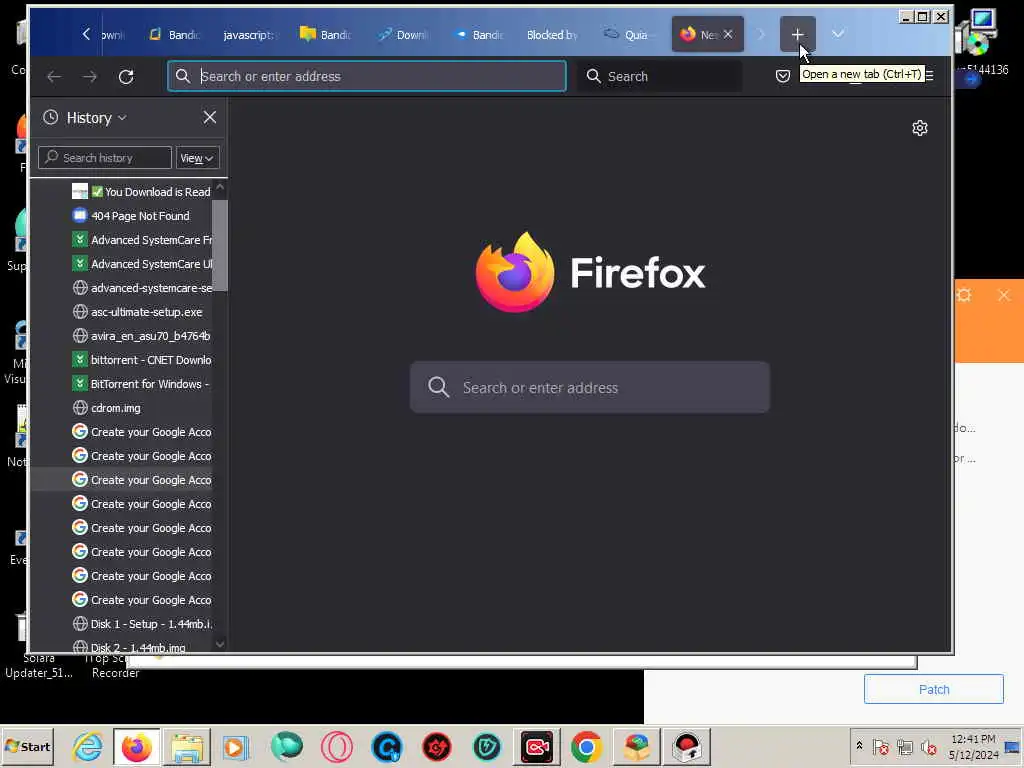This screenshot has height=768, width=1024.
Task: Click the network tray icon
Action: pos(905,746)
